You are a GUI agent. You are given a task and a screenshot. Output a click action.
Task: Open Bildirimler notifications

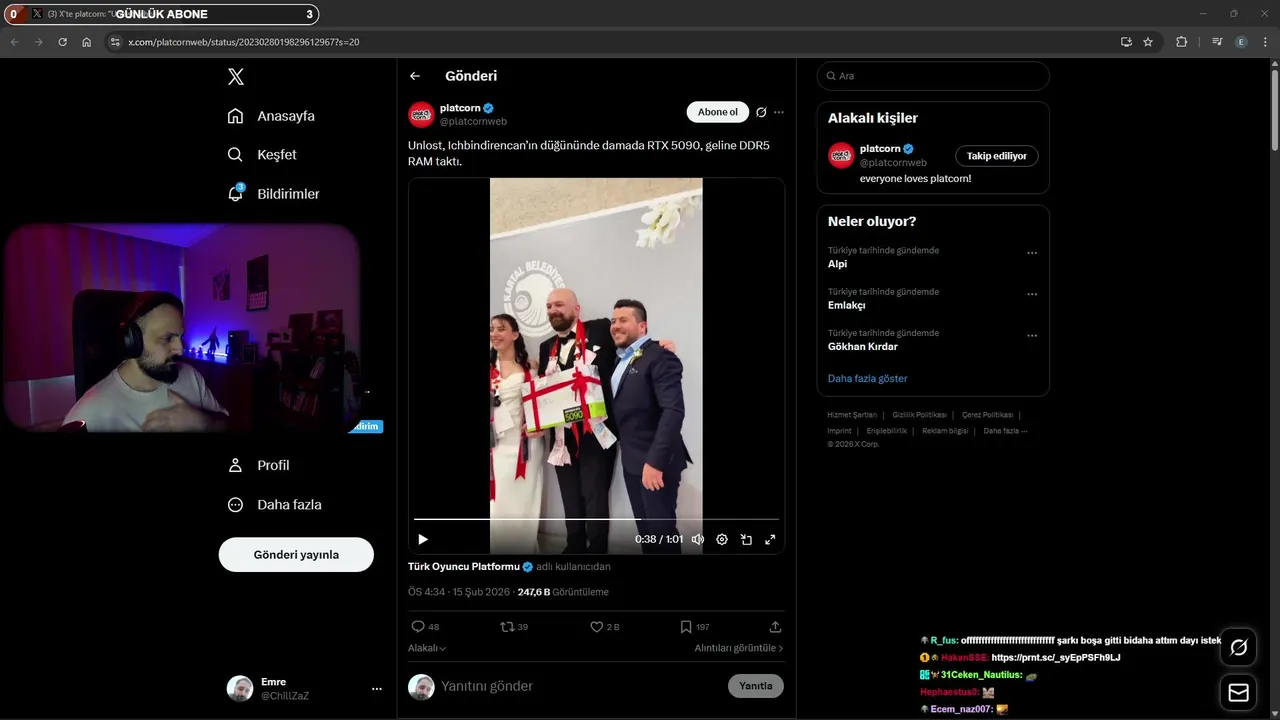pos(274,194)
